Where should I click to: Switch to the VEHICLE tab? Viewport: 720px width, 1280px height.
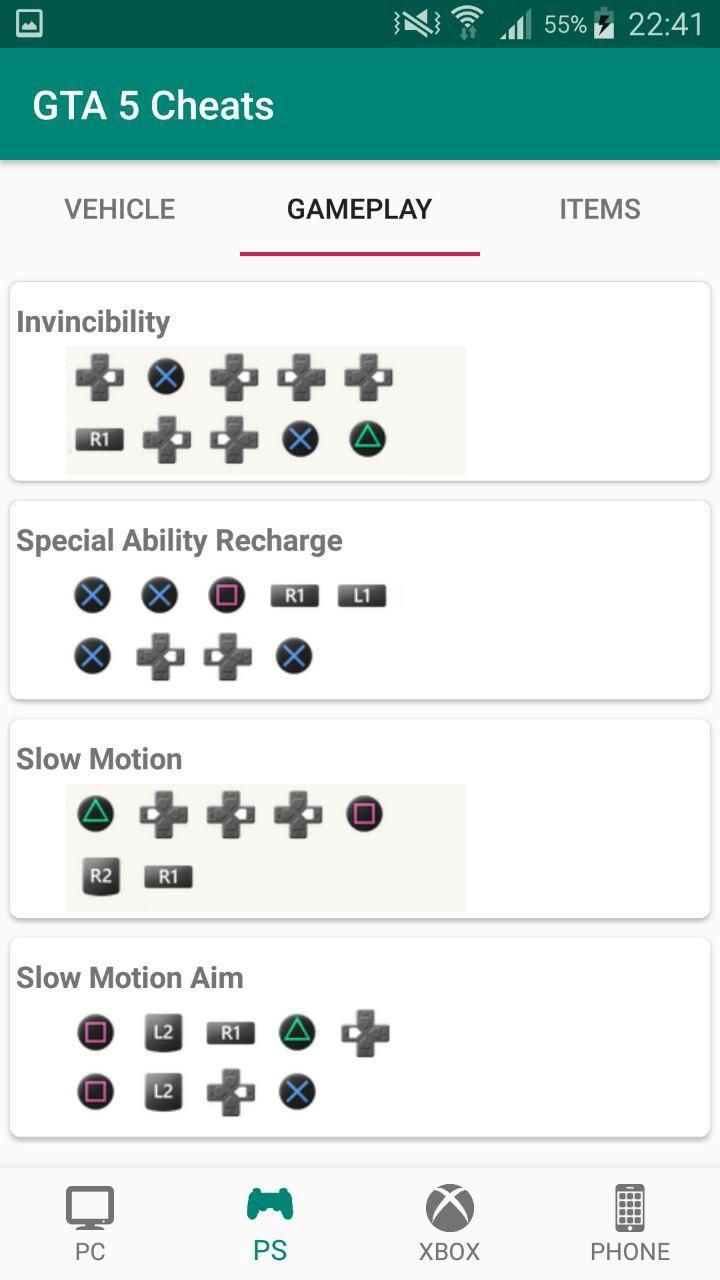tap(120, 209)
